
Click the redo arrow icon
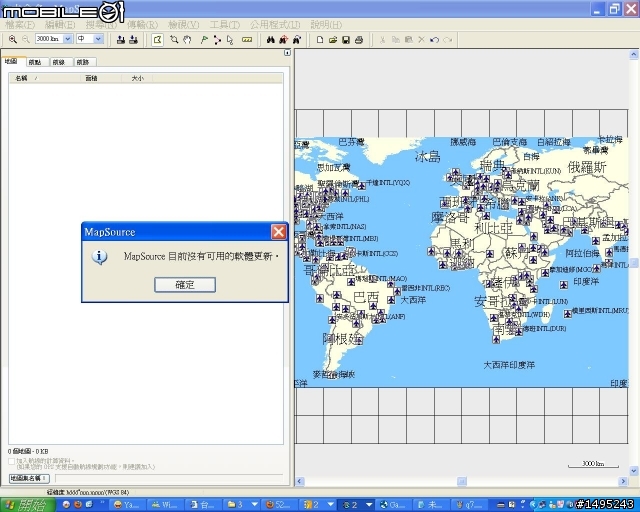tap(447, 40)
